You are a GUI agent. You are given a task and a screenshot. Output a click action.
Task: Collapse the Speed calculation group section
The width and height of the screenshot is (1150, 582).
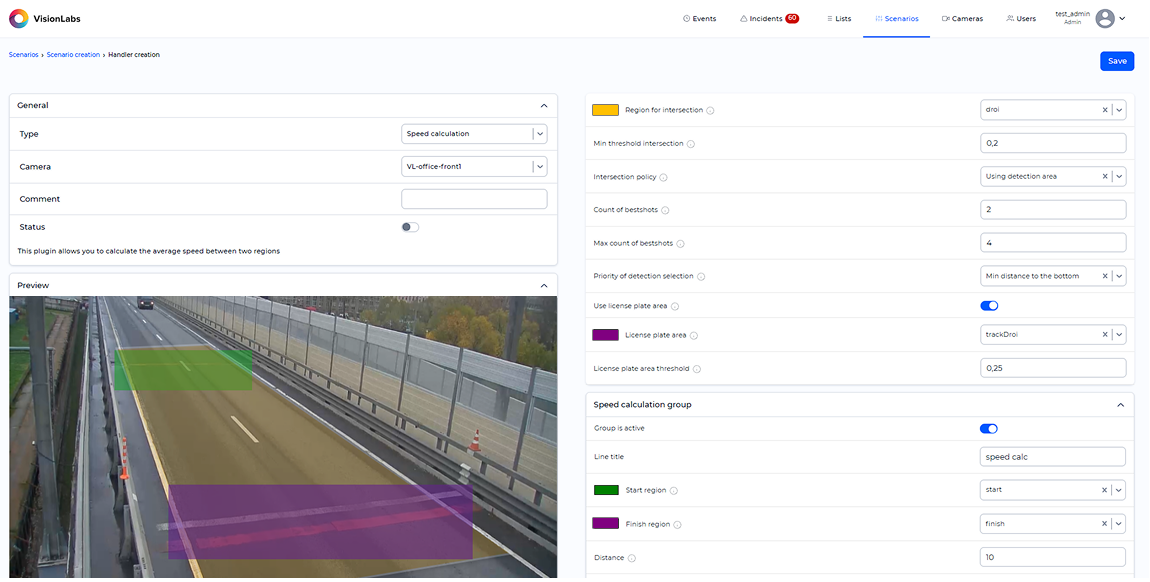tap(1120, 405)
